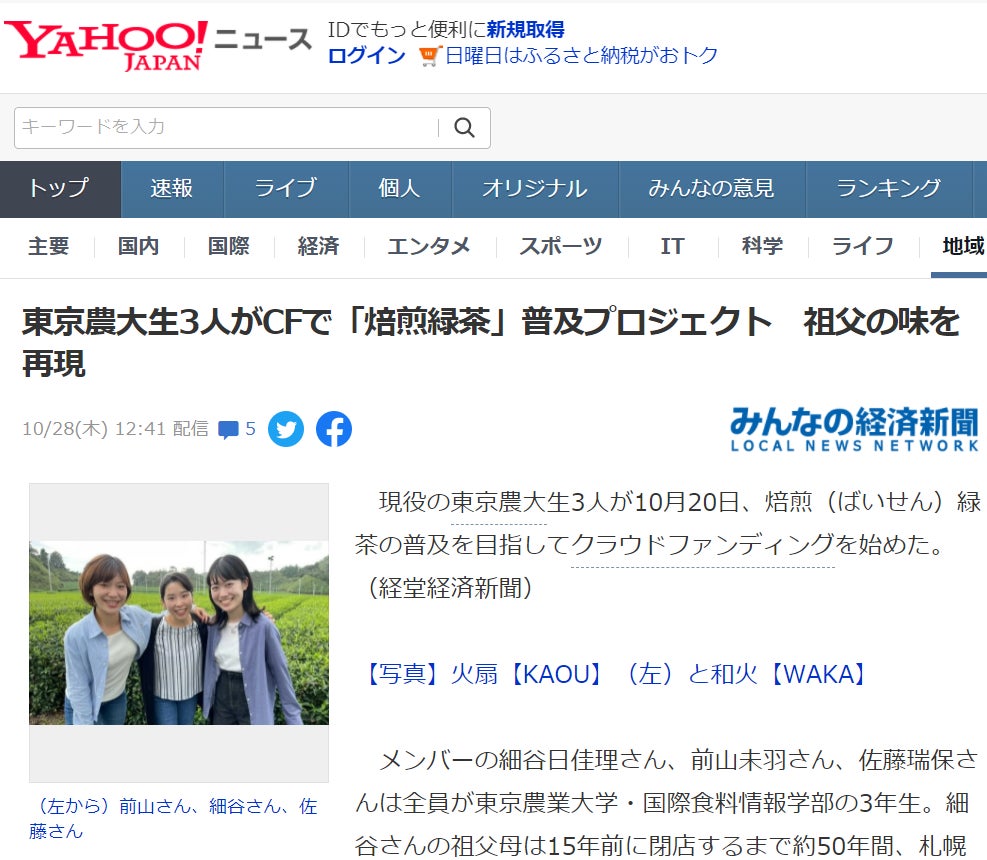Open the クラウドファンディング keyword link
This screenshot has width=987, height=860.
(x=702, y=545)
